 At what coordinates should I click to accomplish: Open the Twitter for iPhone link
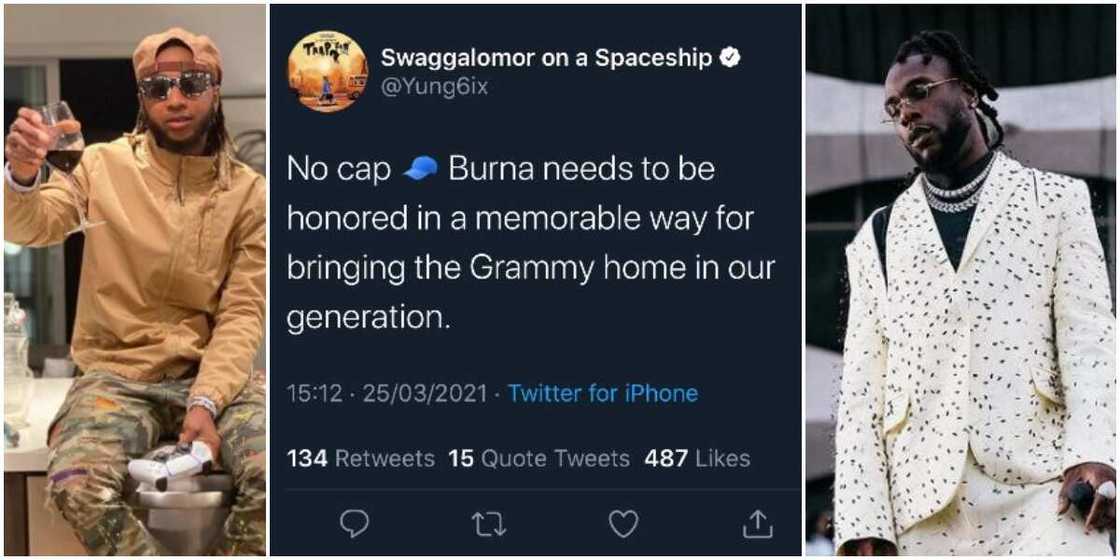pyautogui.click(x=602, y=393)
